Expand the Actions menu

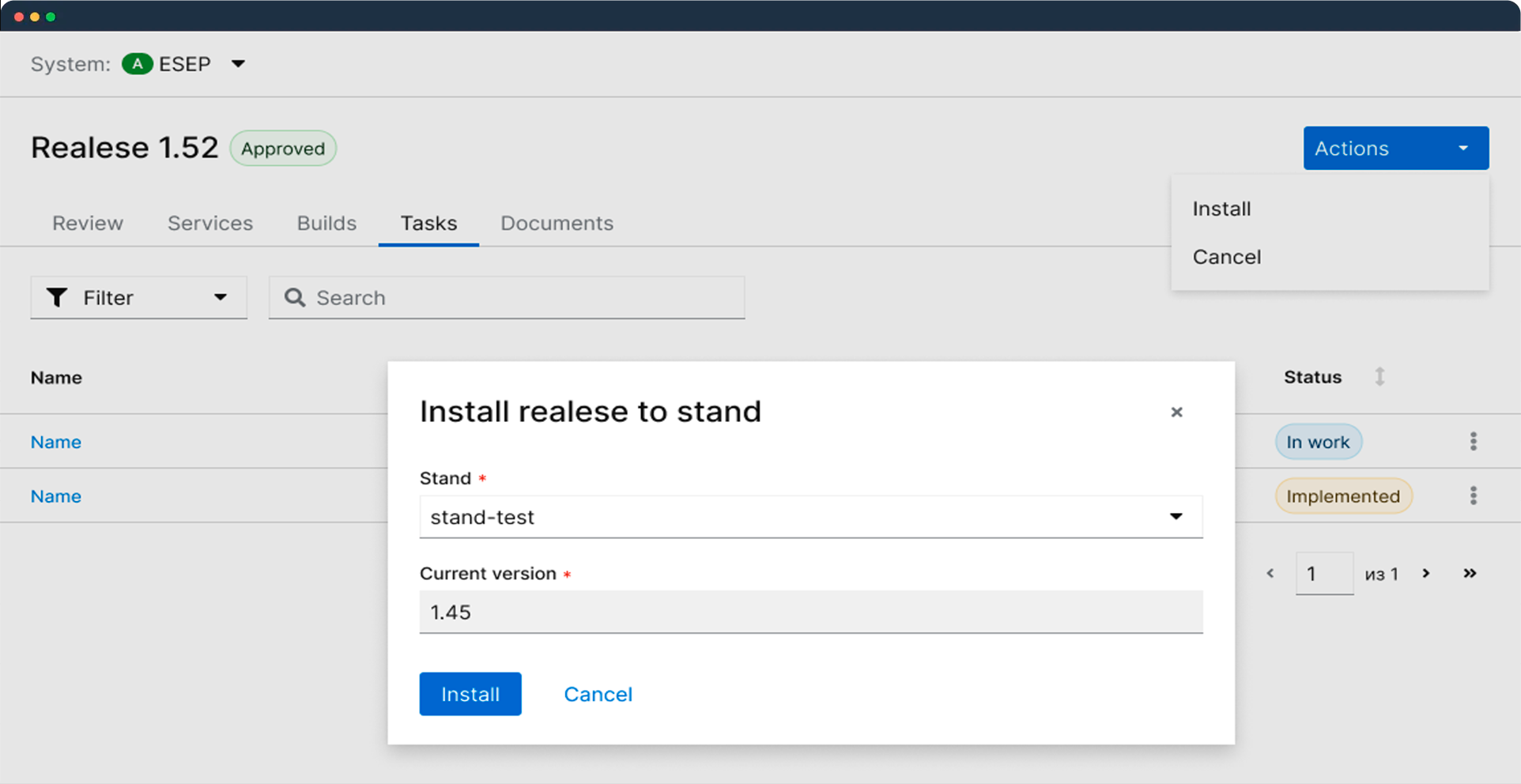coord(1395,148)
